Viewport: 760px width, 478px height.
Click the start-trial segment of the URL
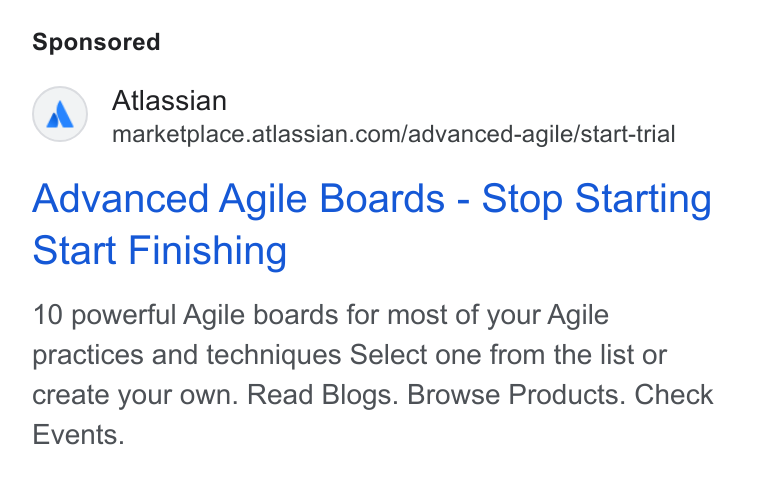pyautogui.click(x=628, y=134)
